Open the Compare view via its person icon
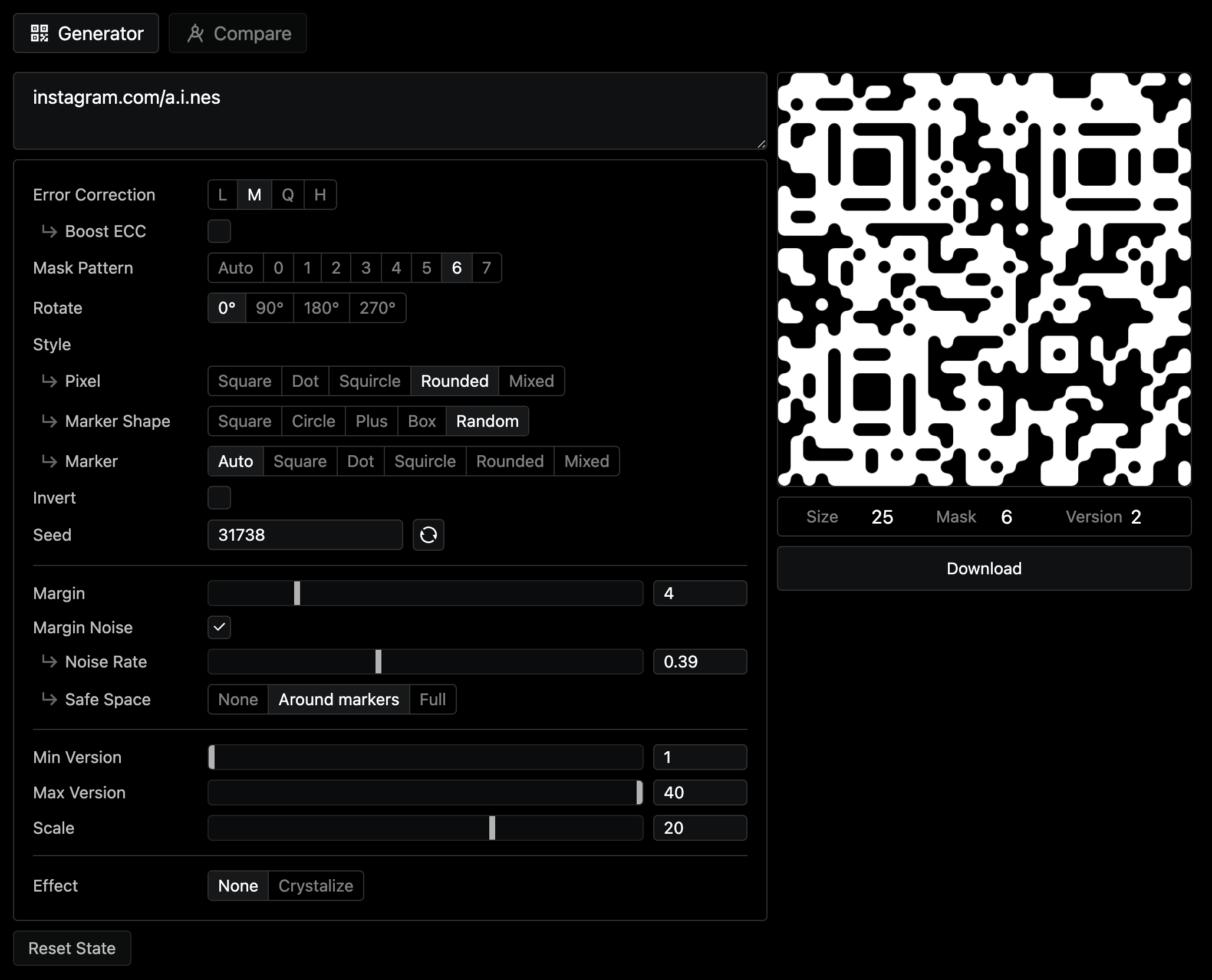The height and width of the screenshot is (980, 1212). [x=196, y=33]
